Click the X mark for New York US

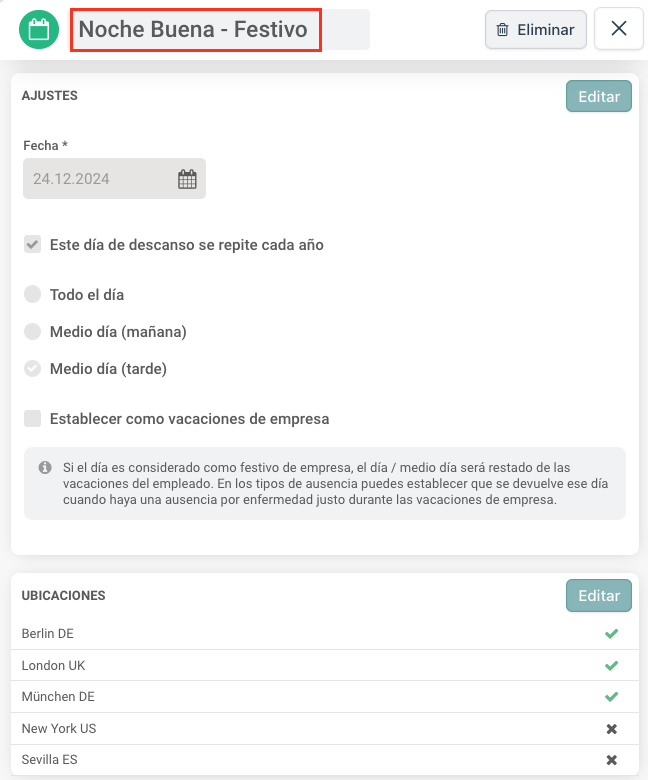coord(611,729)
